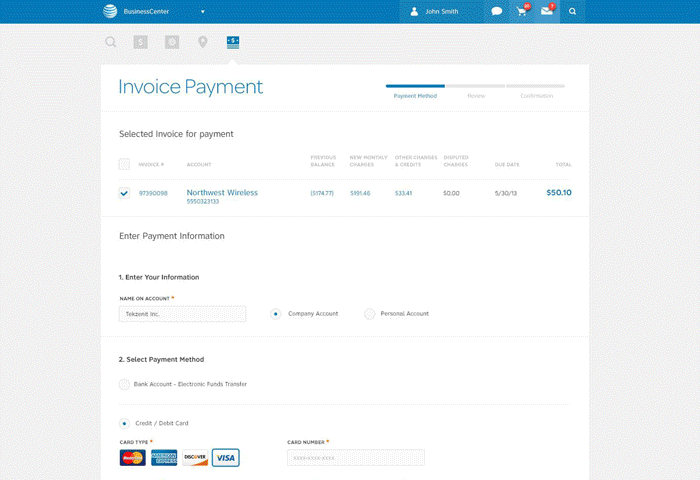The image size is (700, 480).
Task: Click the Card Number input field
Action: [x=355, y=458]
